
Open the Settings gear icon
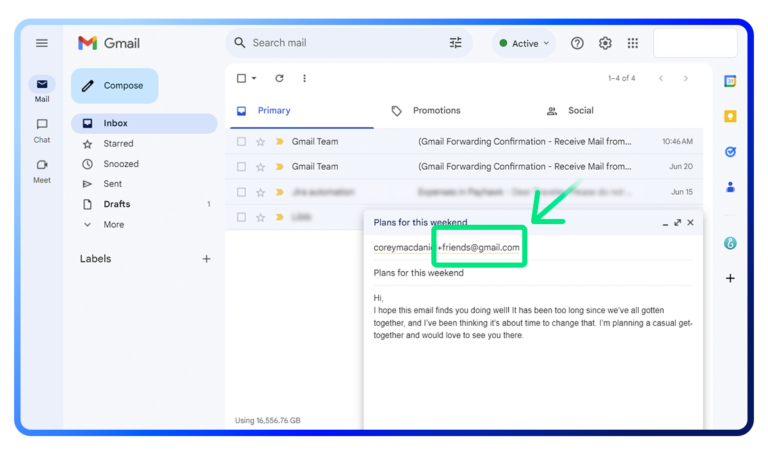pos(605,43)
